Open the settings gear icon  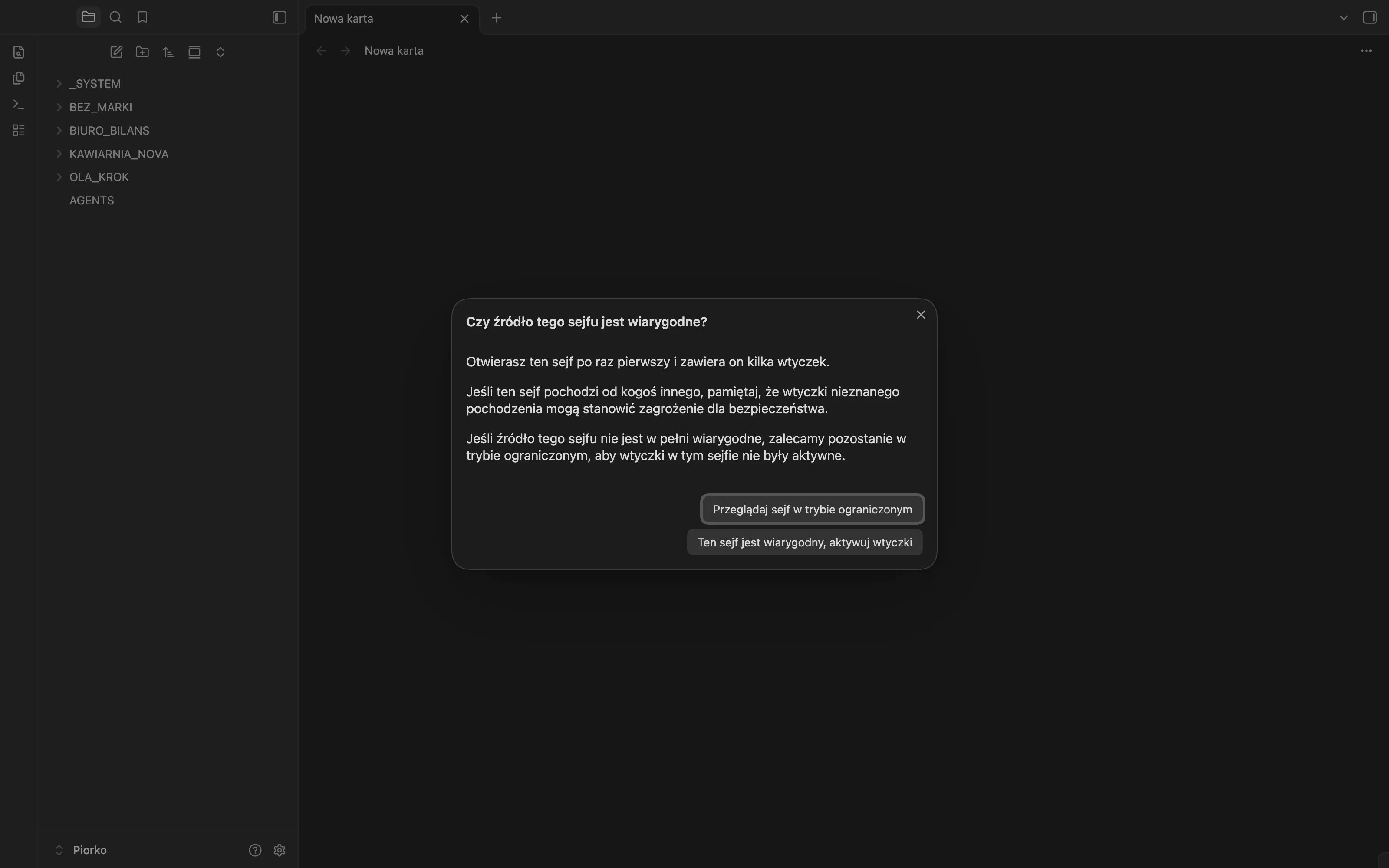click(280, 850)
